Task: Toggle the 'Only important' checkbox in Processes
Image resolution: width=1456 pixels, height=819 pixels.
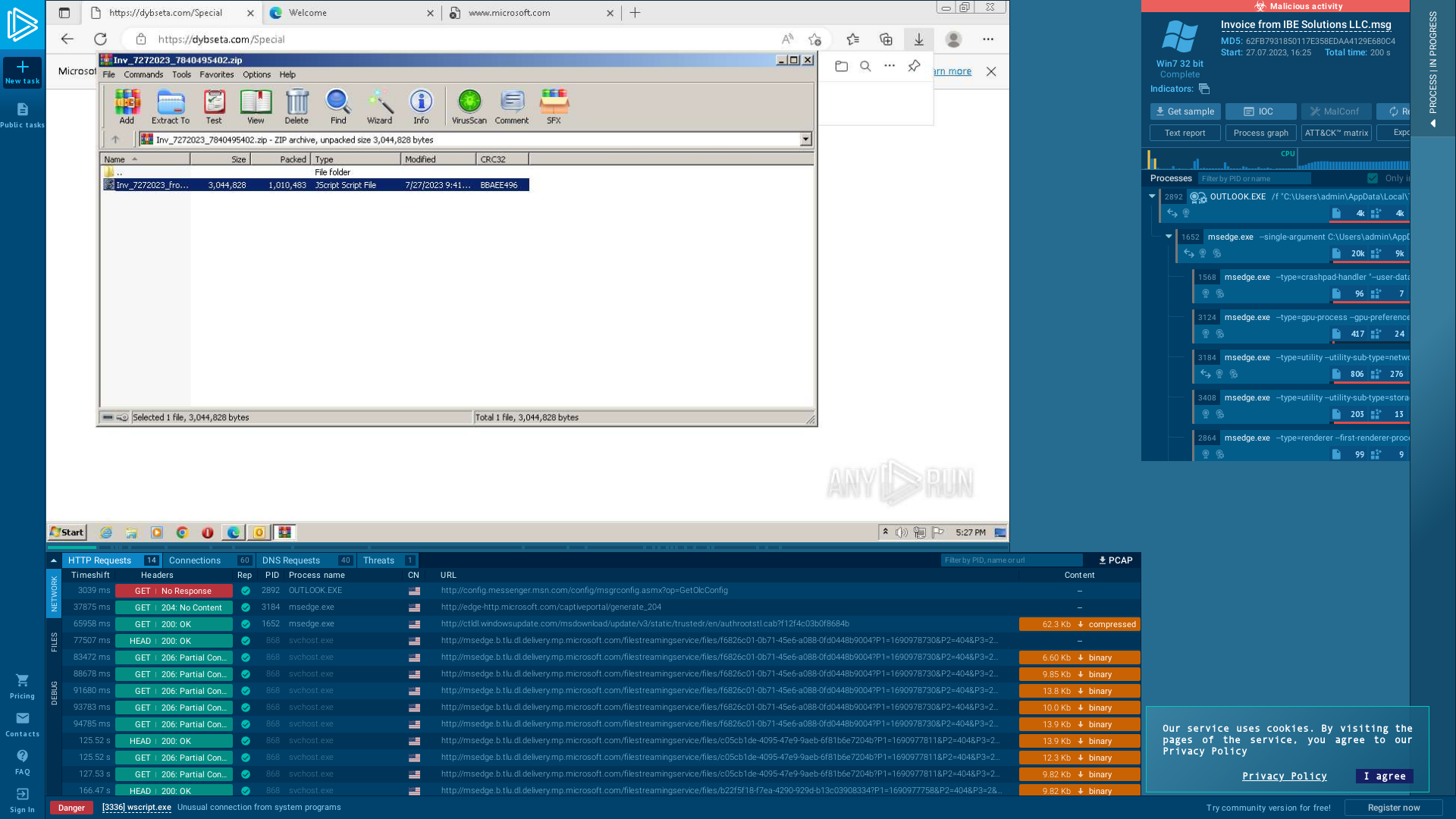Action: 1373,178
